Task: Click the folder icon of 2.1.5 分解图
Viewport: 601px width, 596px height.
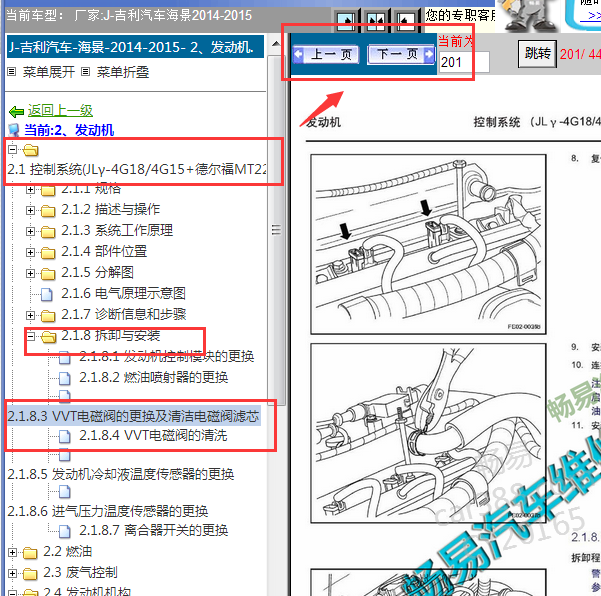Action: pos(48,274)
